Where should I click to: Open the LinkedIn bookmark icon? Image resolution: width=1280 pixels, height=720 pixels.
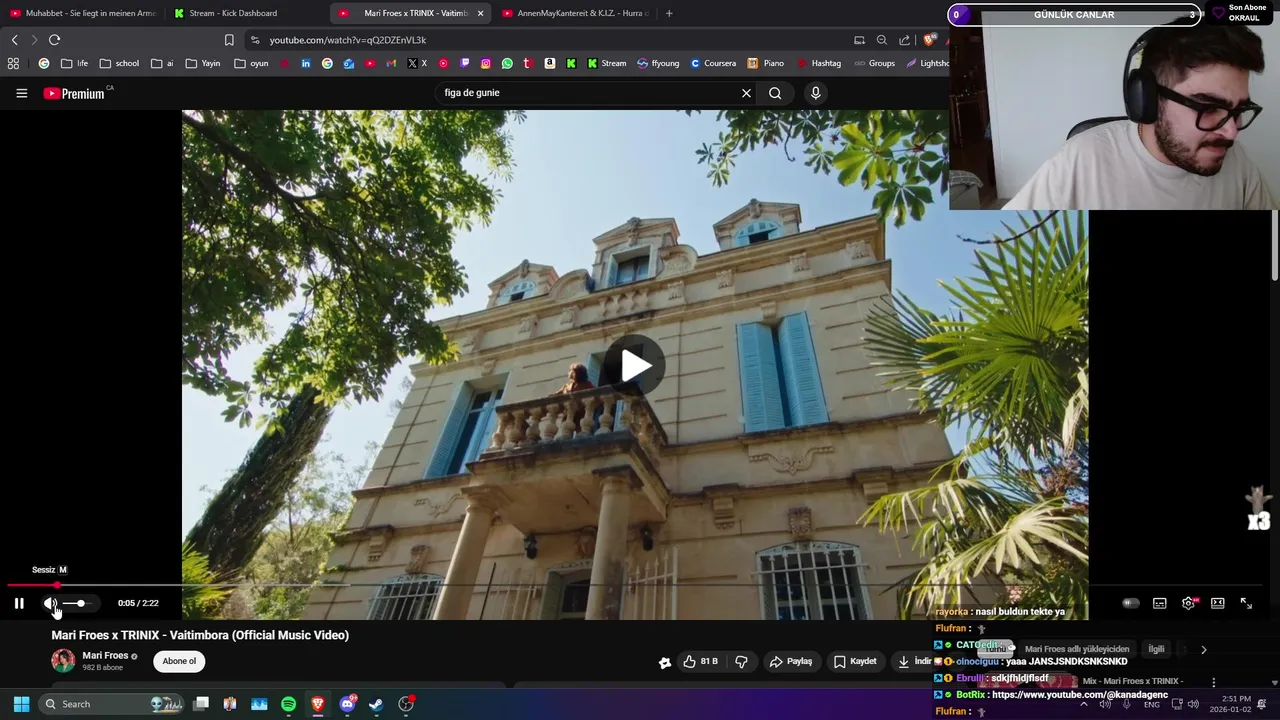coord(306,63)
